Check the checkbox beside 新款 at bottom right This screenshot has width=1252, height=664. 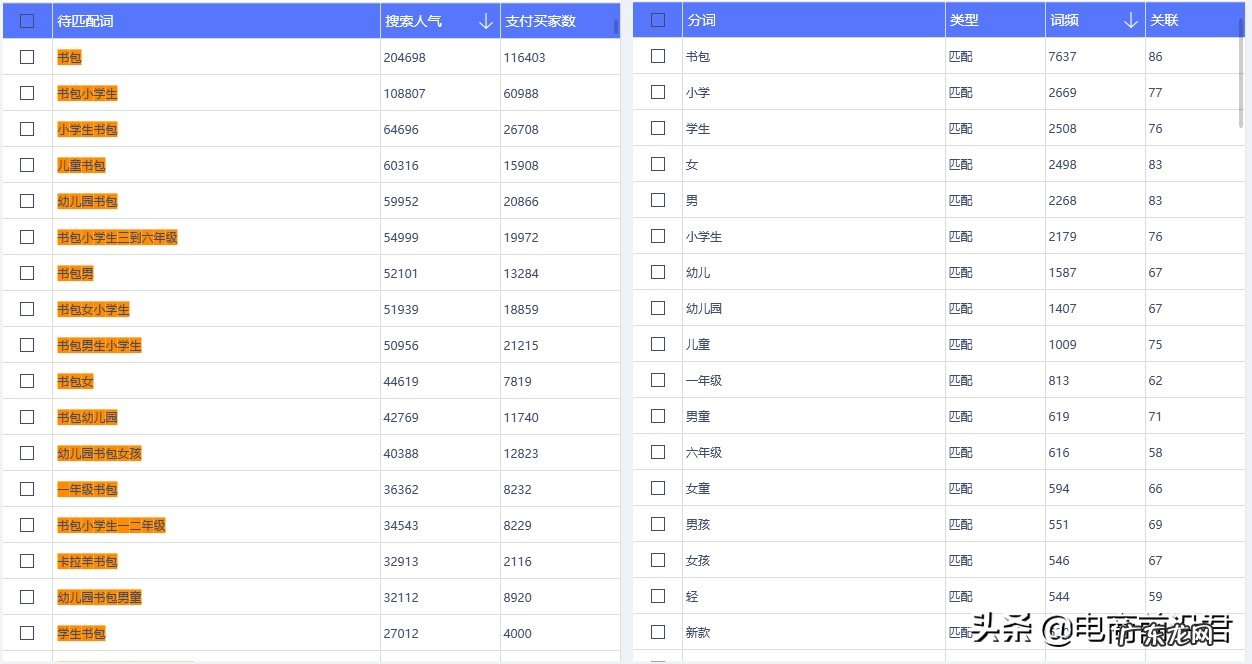657,632
